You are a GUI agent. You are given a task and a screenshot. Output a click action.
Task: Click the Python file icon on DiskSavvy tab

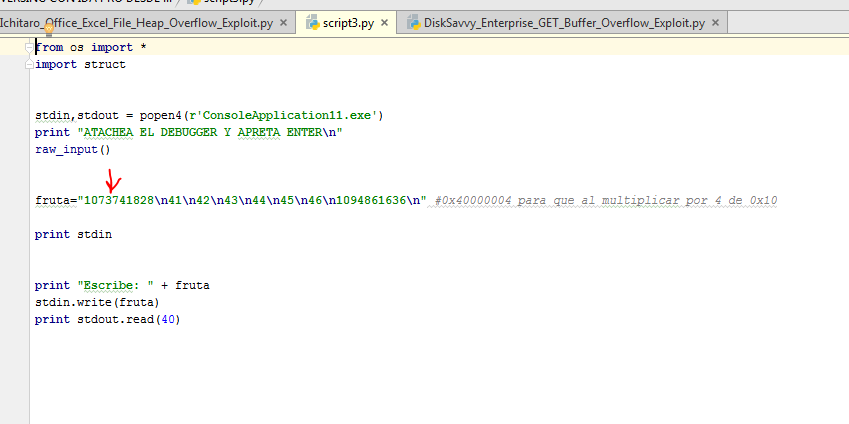tap(414, 22)
